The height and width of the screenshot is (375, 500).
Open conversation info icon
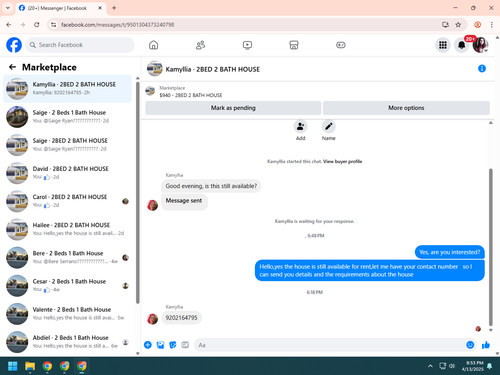[482, 68]
